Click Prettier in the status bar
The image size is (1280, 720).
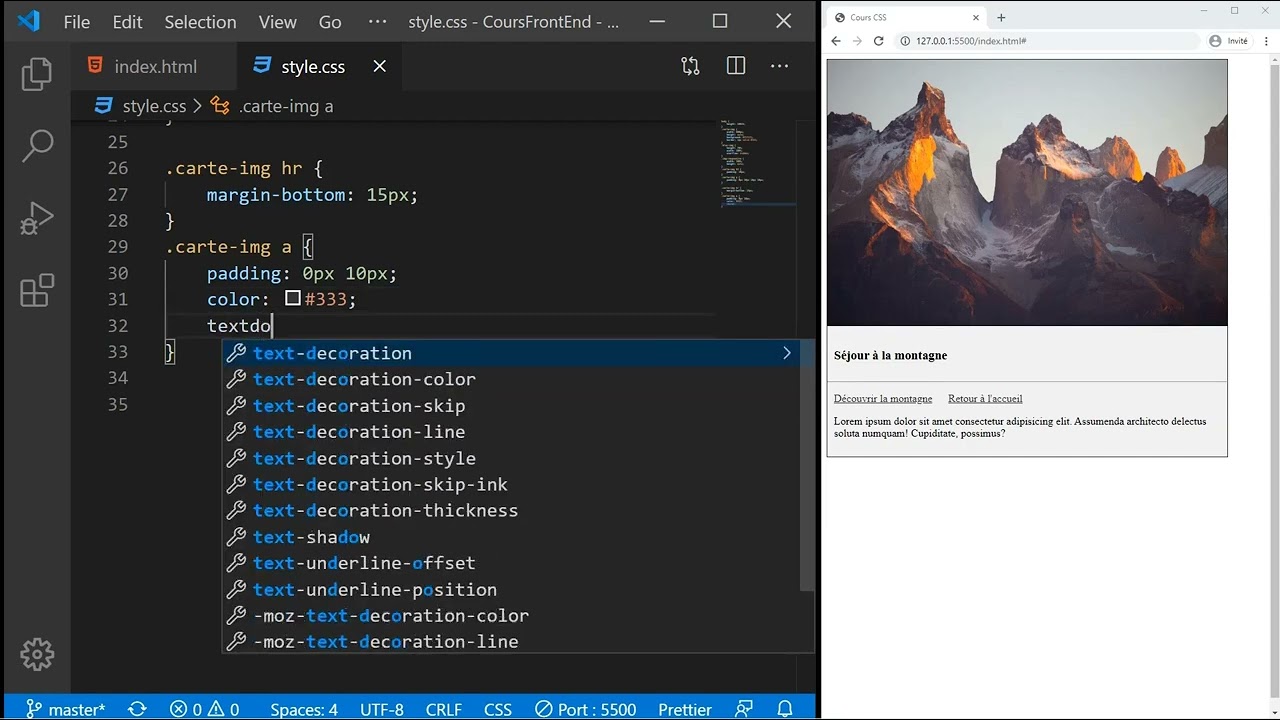pos(685,709)
